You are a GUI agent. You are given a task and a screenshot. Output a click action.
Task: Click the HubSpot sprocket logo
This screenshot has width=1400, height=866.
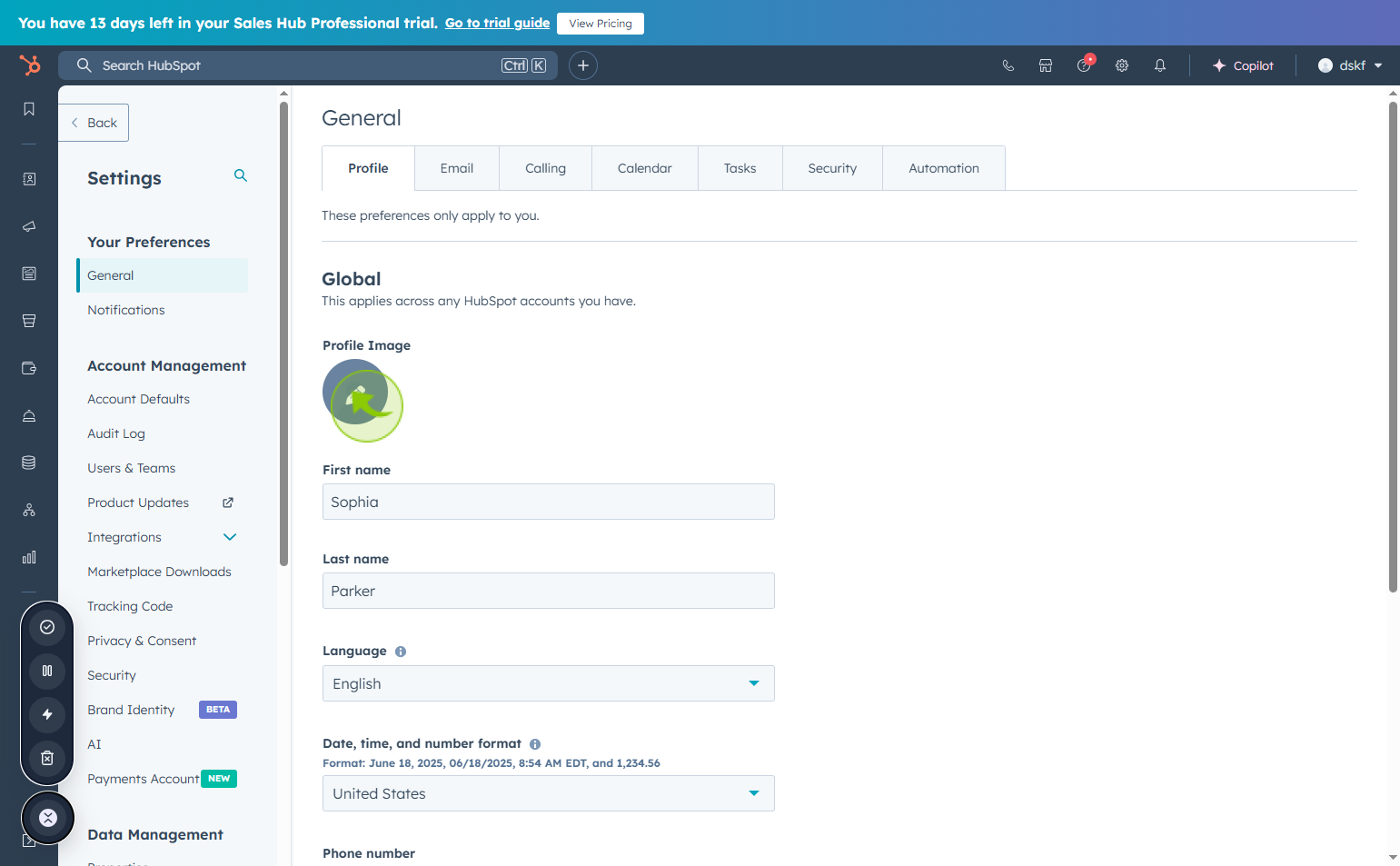point(30,65)
